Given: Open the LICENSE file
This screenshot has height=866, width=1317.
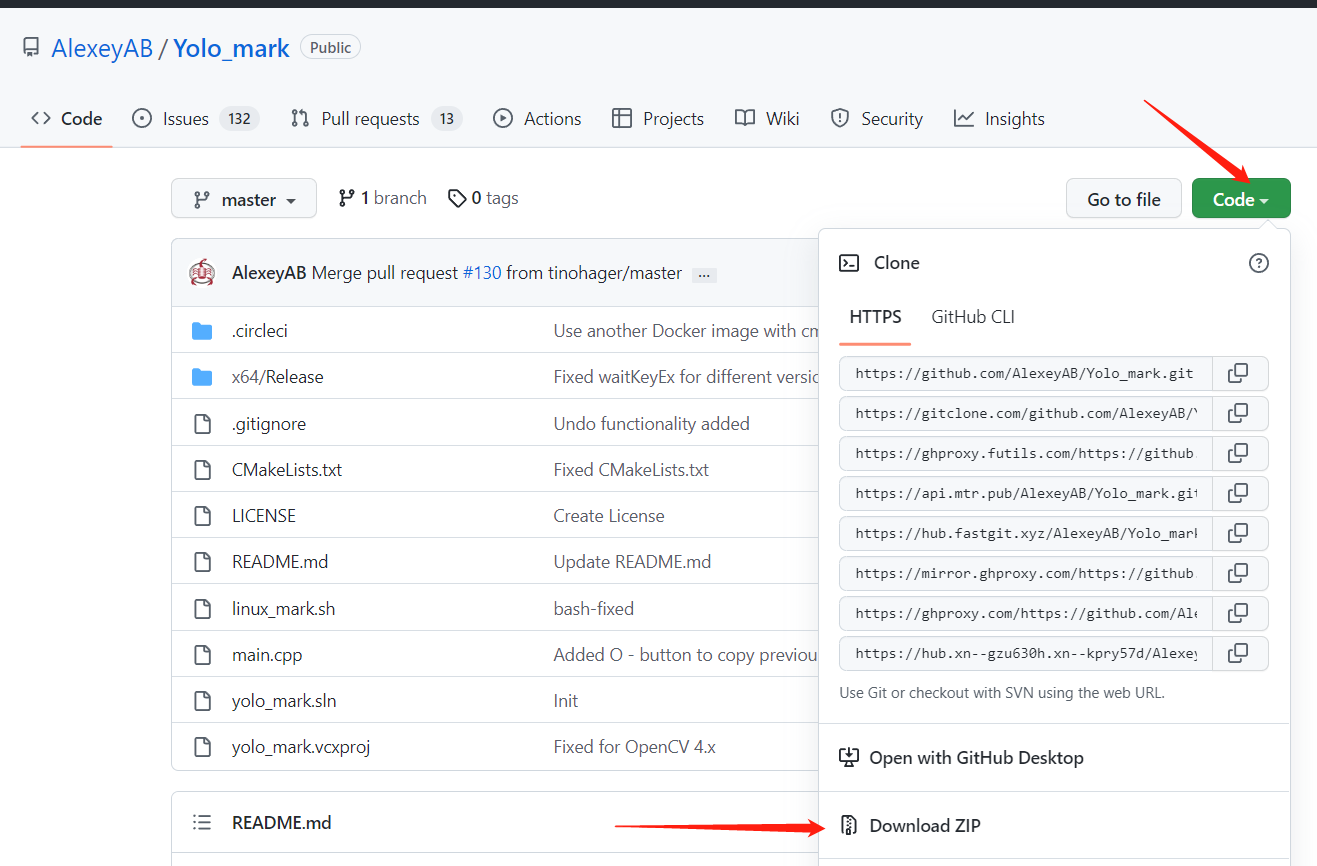Looking at the screenshot, I should click(x=264, y=516).
